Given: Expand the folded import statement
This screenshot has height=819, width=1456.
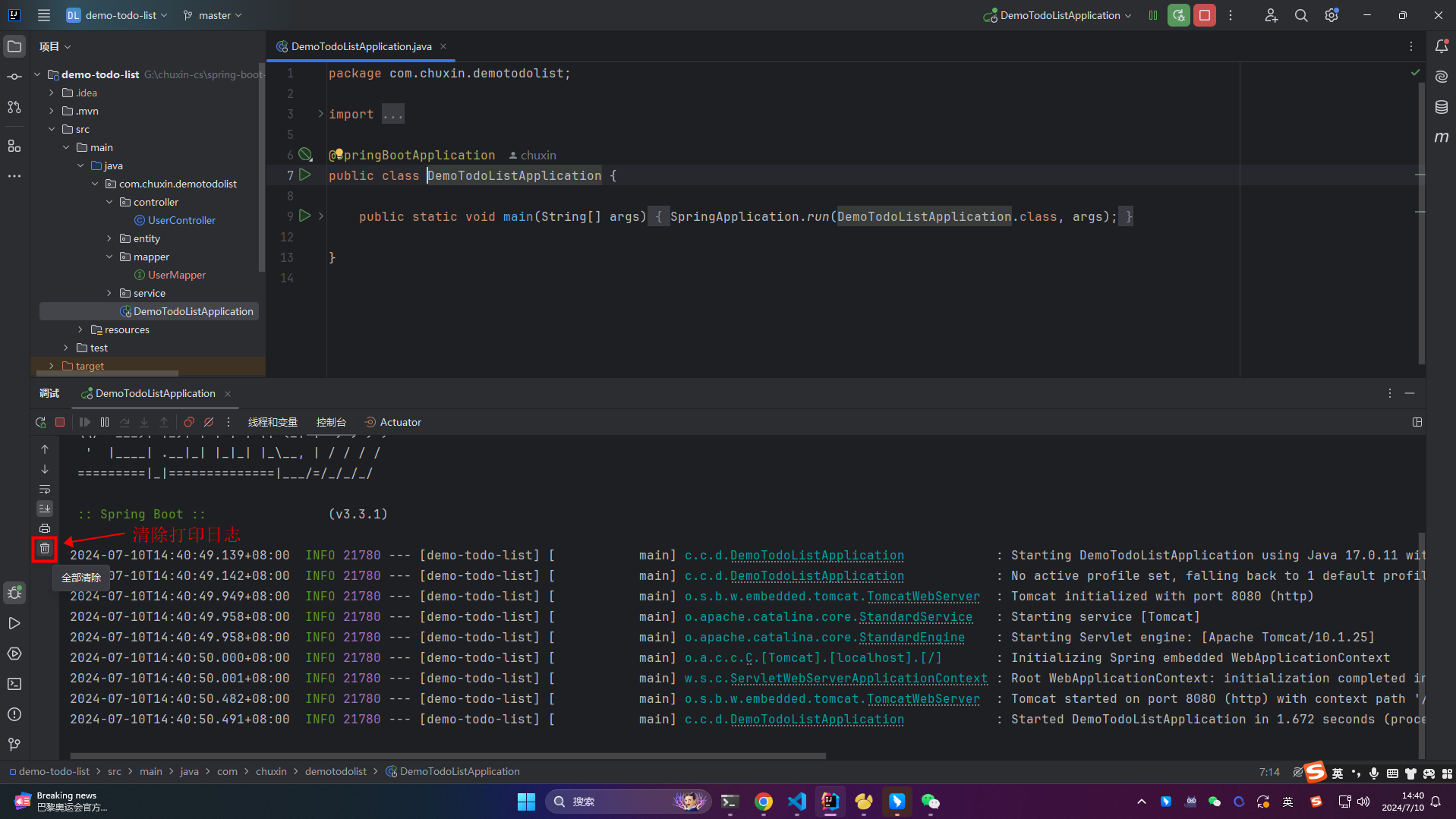Looking at the screenshot, I should 320,114.
